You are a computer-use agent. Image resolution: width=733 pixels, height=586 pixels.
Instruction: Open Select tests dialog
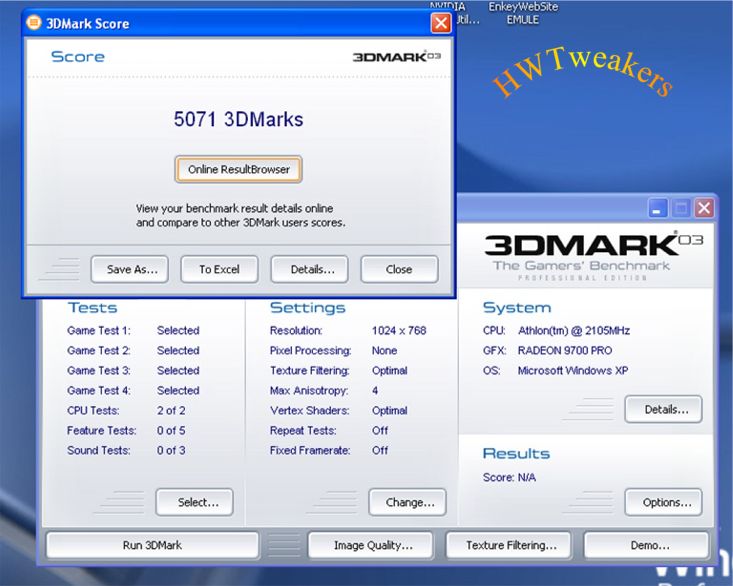194,502
